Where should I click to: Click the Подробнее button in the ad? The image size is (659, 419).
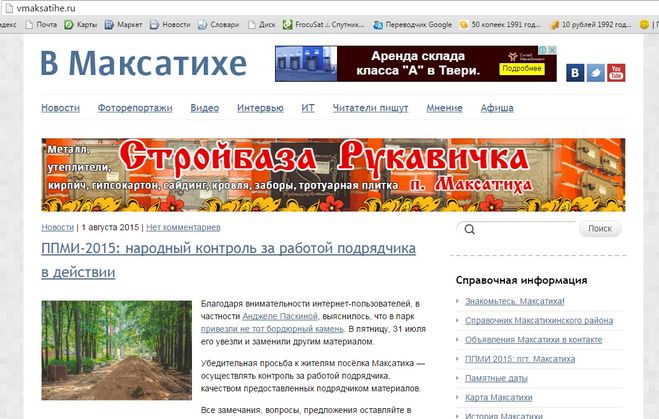point(521,69)
